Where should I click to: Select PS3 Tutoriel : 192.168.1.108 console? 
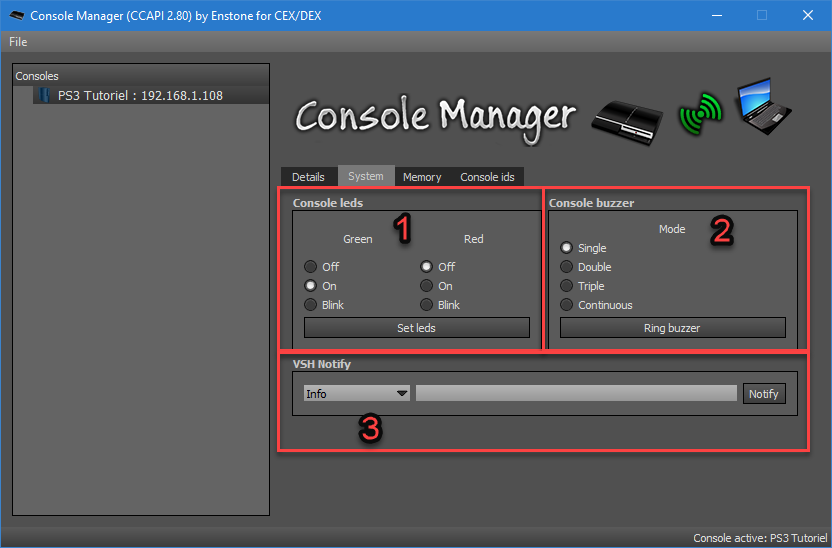point(151,95)
